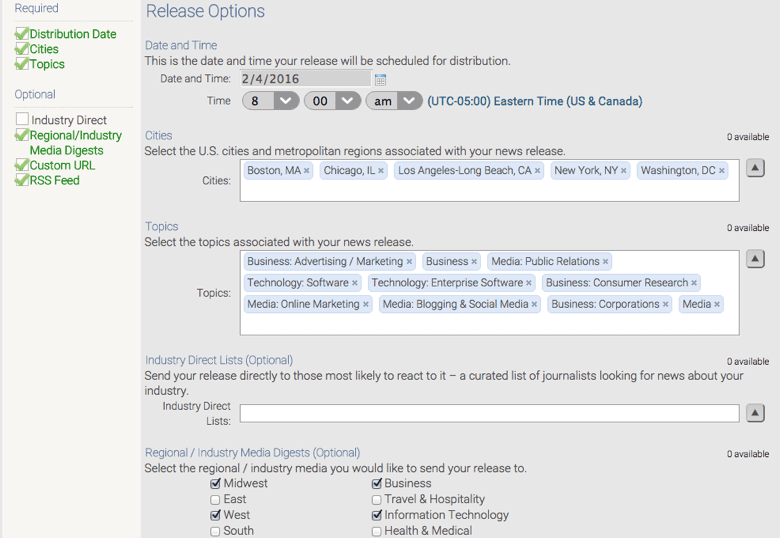This screenshot has height=538, width=780.
Task: Uncheck the Midwest regional digest checkbox
Action: (216, 484)
